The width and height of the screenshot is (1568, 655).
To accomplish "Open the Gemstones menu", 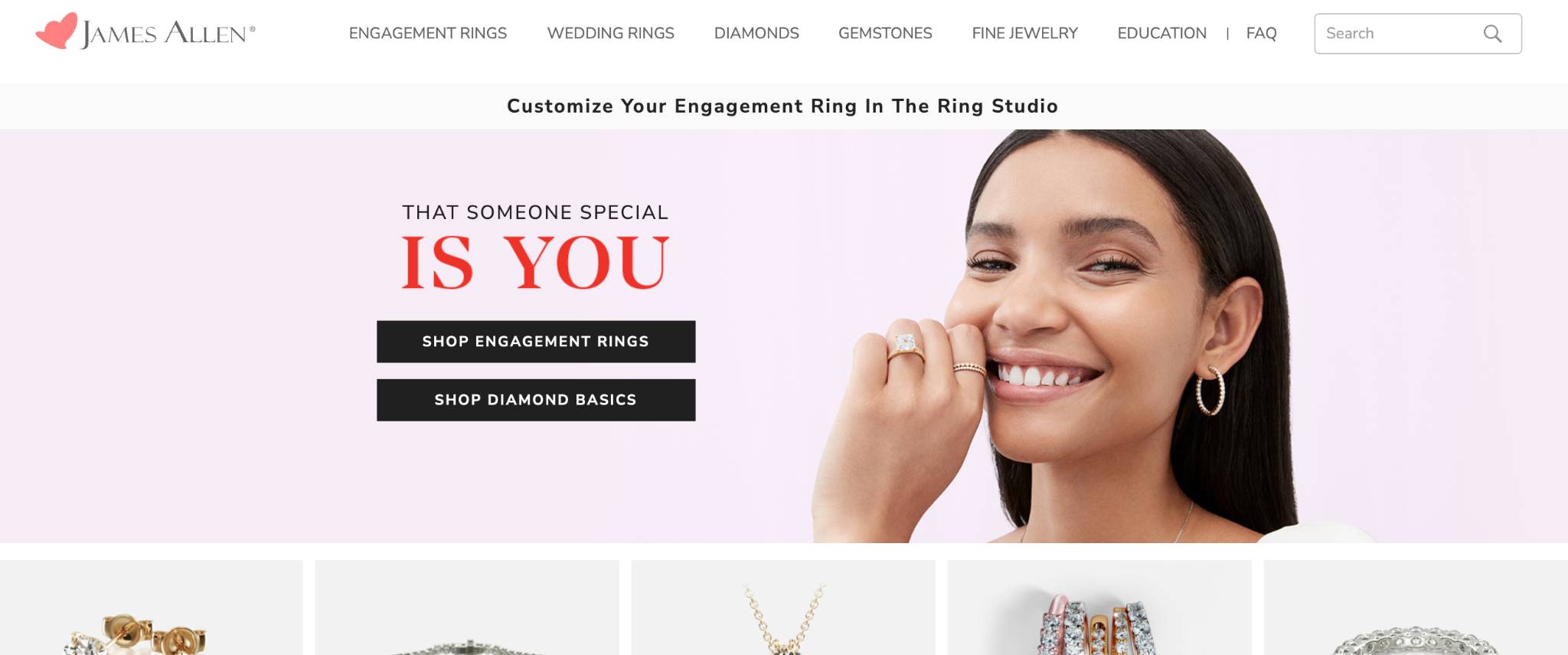I will [x=885, y=34].
